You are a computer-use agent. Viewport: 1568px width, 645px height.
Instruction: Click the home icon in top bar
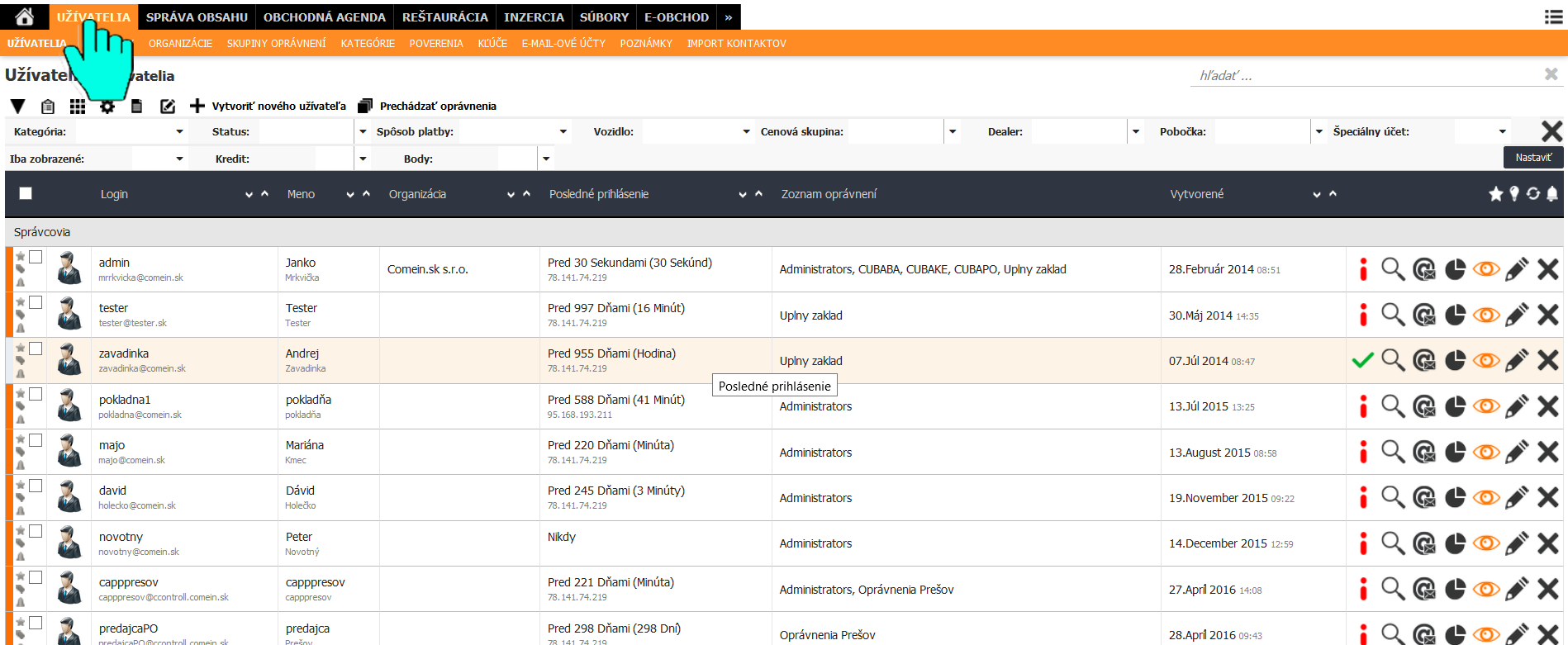click(25, 17)
